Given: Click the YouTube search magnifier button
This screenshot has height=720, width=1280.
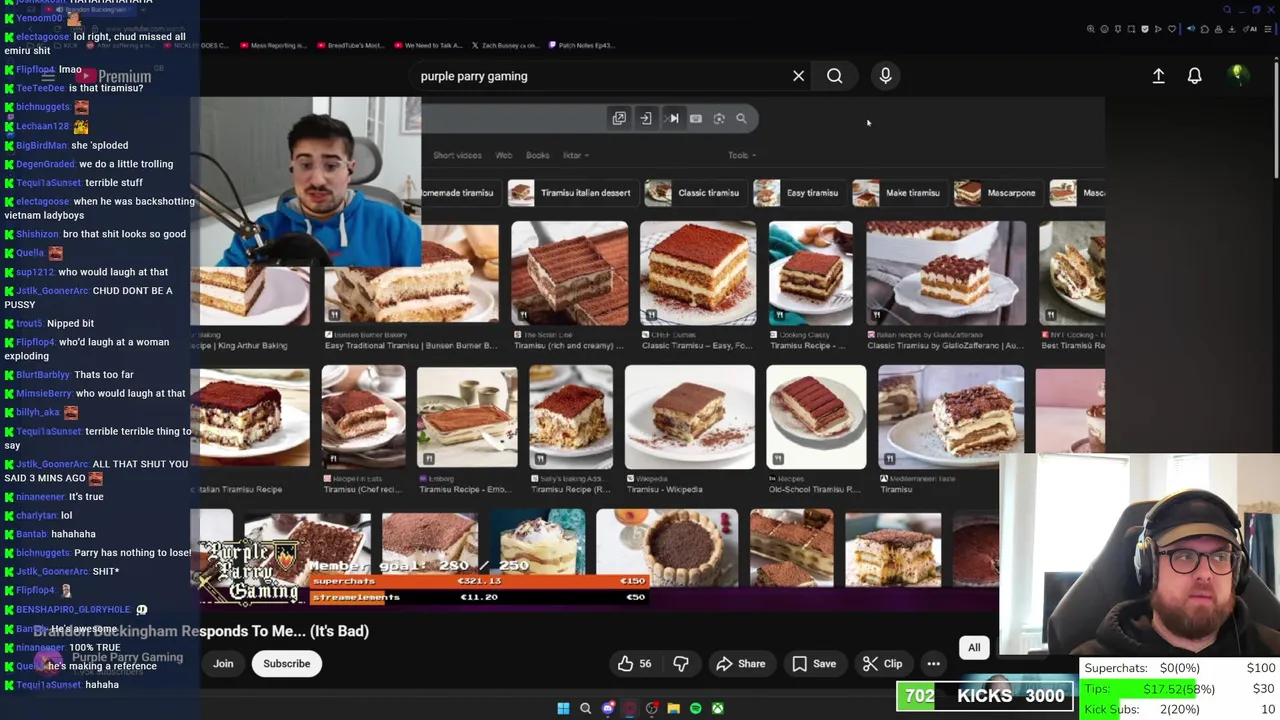Looking at the screenshot, I should [834, 76].
